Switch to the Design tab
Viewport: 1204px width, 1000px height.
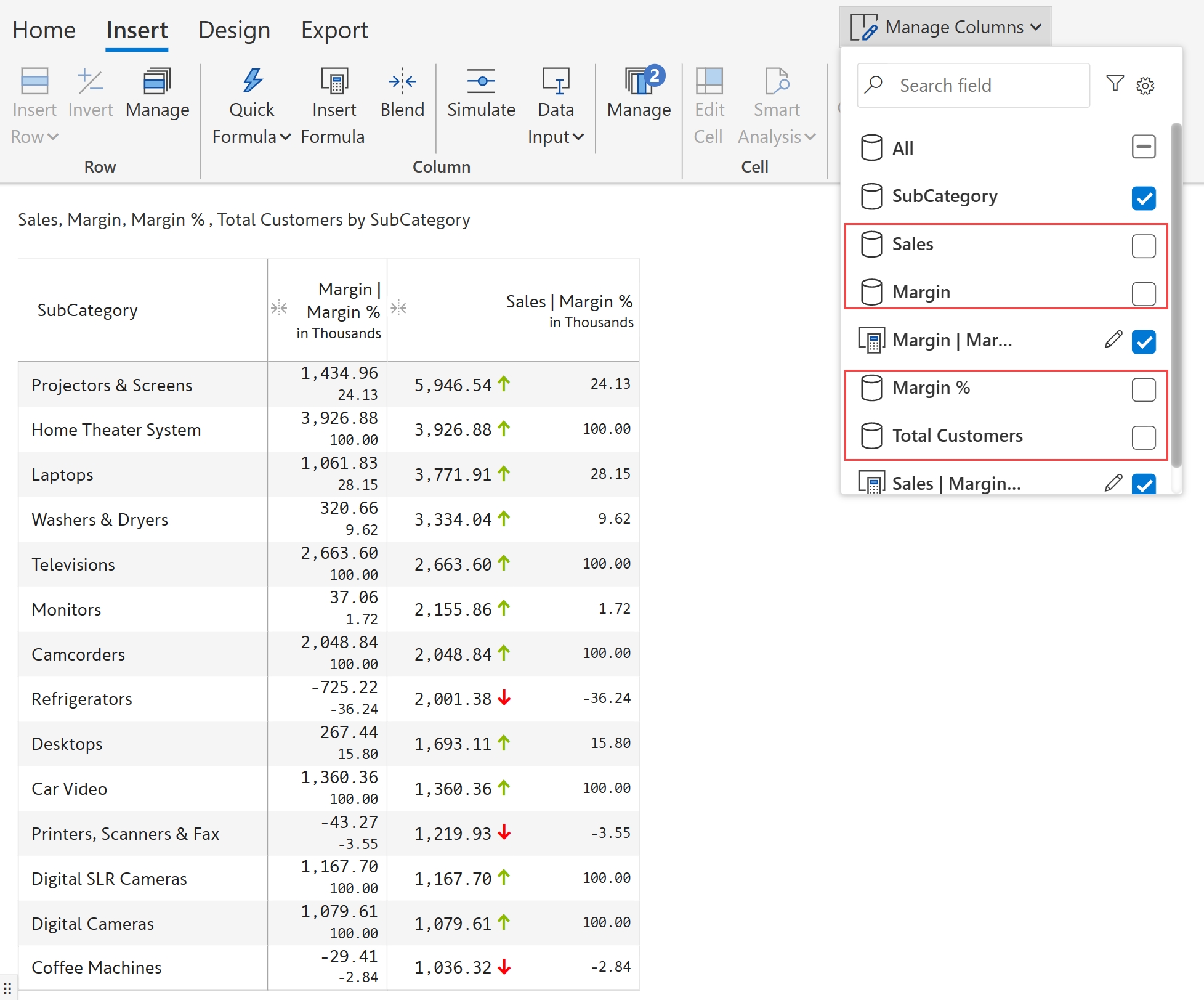tap(234, 30)
